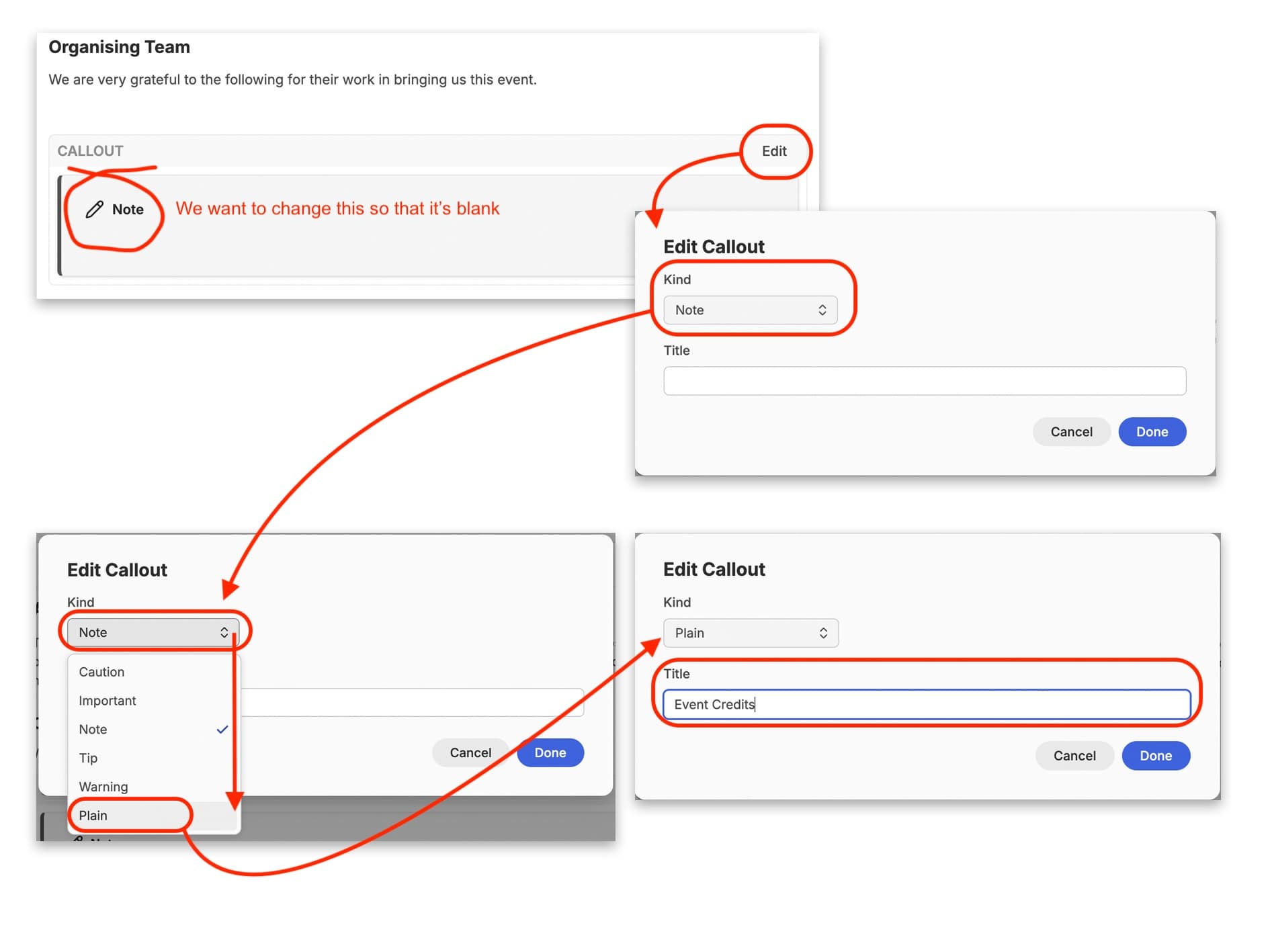1270x952 pixels.
Task: Click chevron arrows on the collapsed Note dropdown
Action: (822, 310)
